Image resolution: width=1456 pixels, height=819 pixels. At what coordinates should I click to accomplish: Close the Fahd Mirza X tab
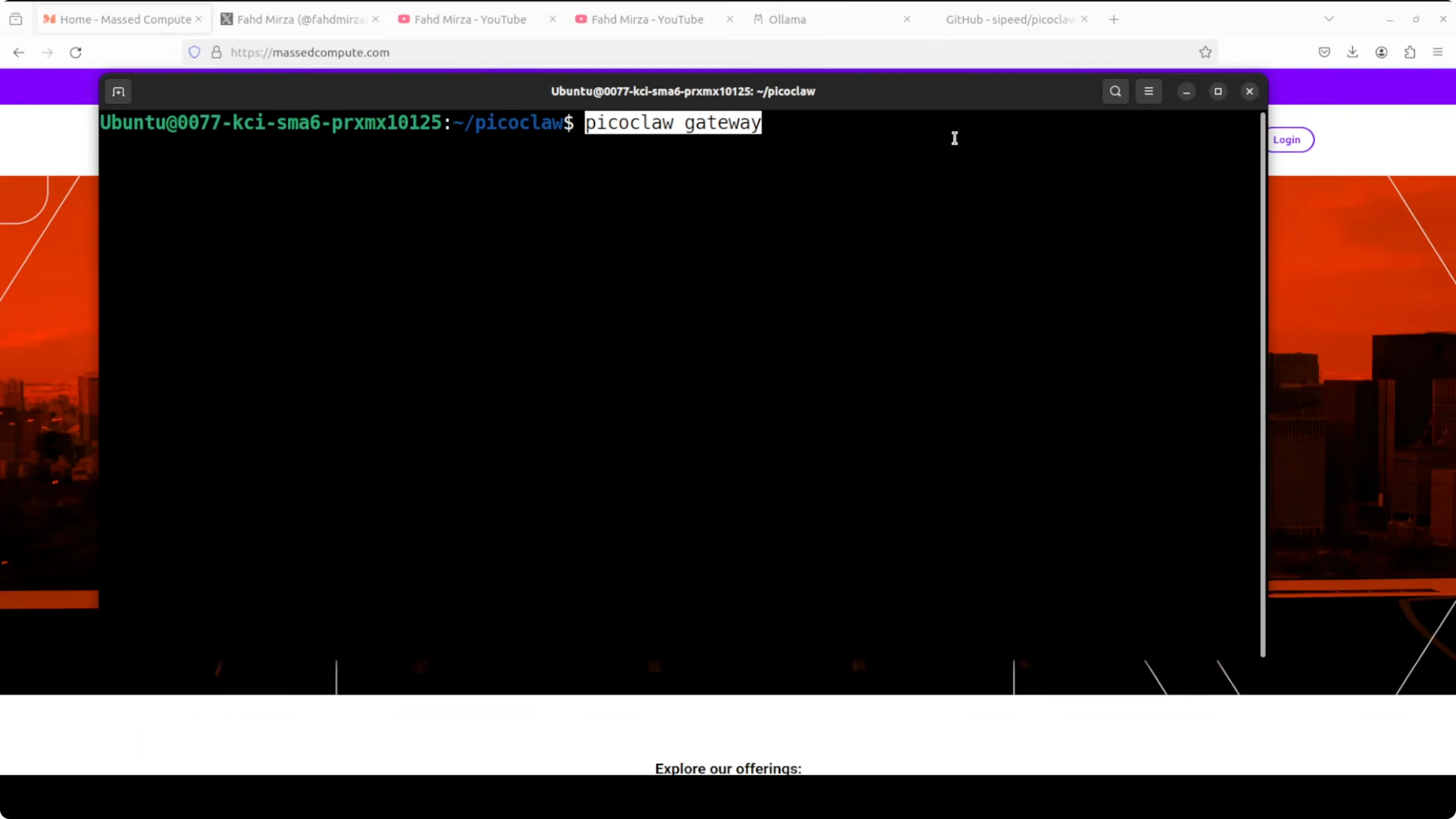point(375,19)
